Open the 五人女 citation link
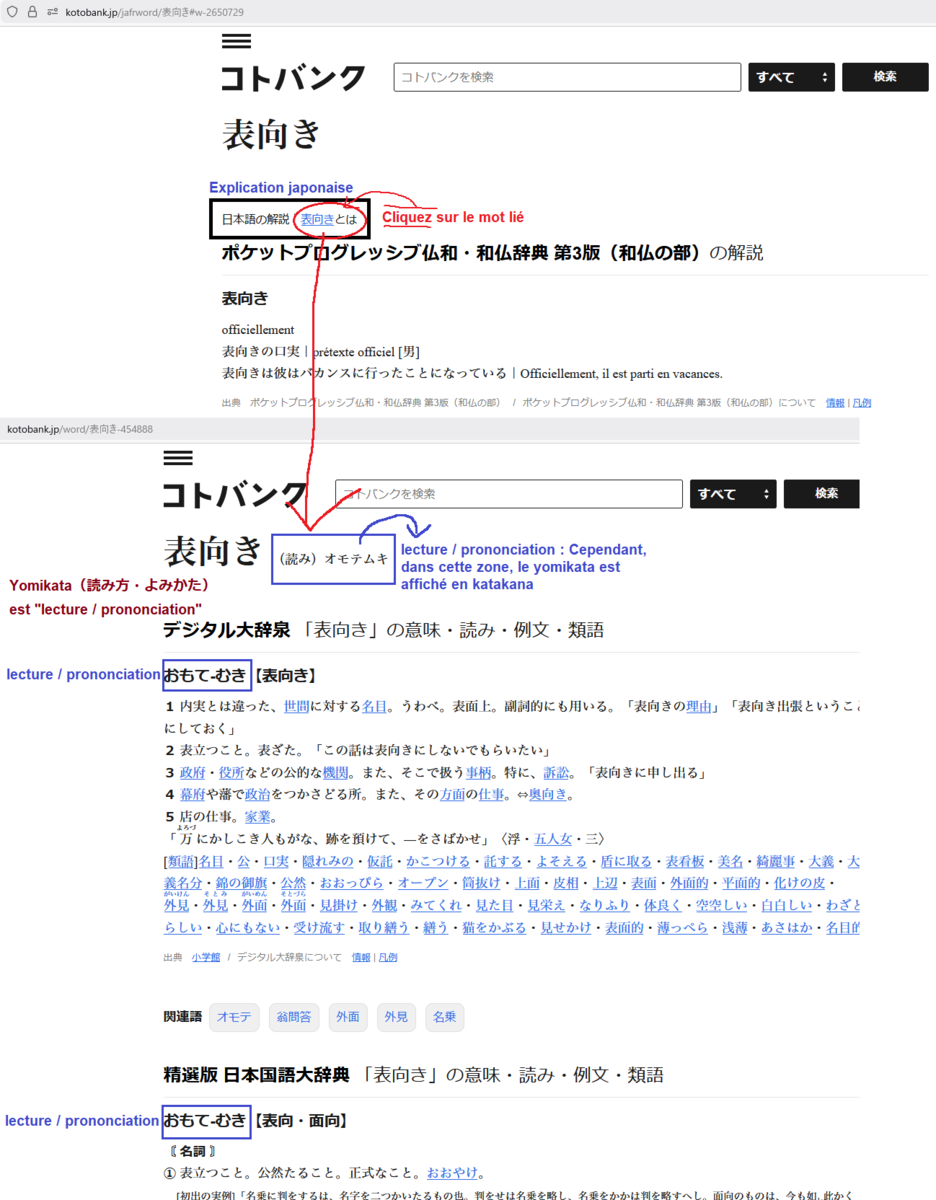 tap(555, 838)
